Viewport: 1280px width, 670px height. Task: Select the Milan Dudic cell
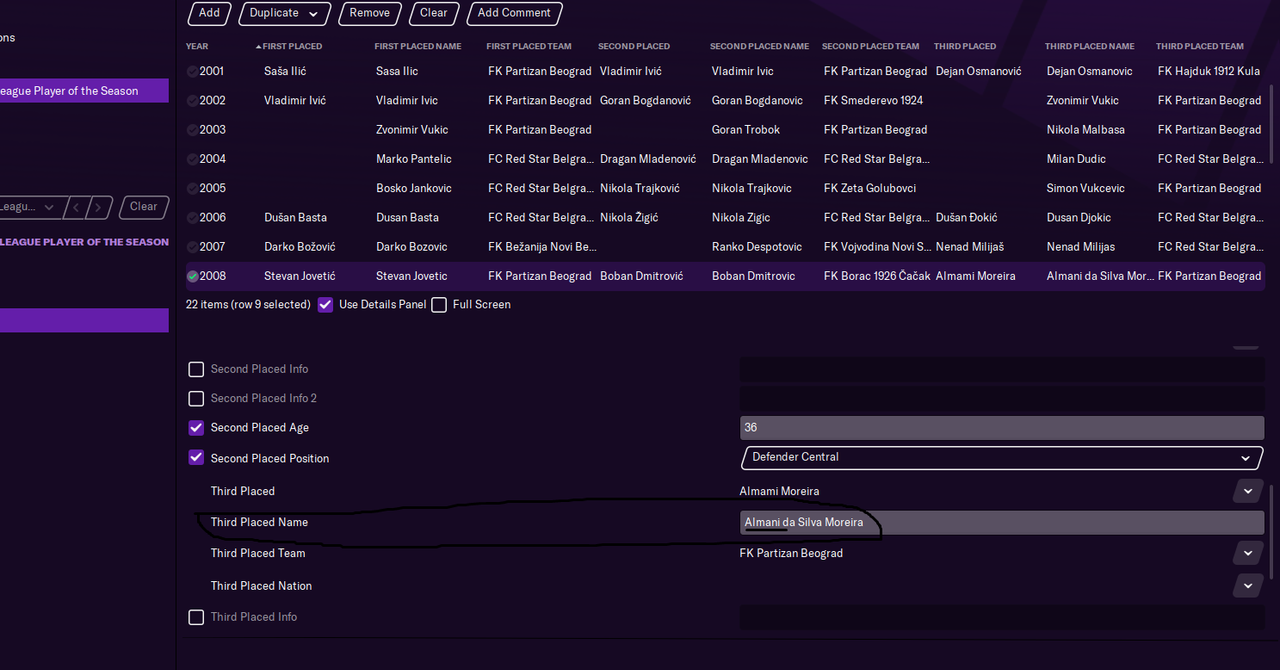[1076, 159]
